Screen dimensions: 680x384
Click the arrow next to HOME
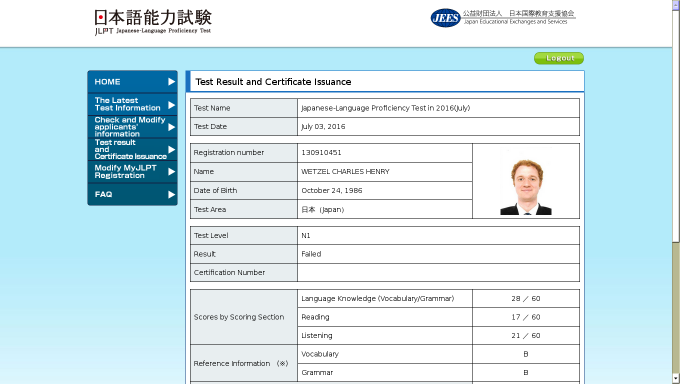click(x=171, y=82)
